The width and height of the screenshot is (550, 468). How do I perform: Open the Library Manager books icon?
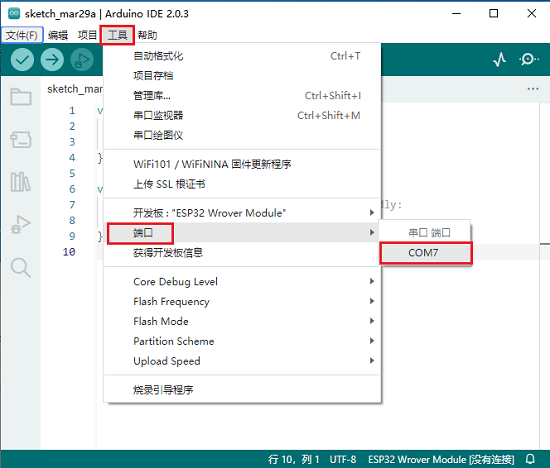click(x=21, y=182)
